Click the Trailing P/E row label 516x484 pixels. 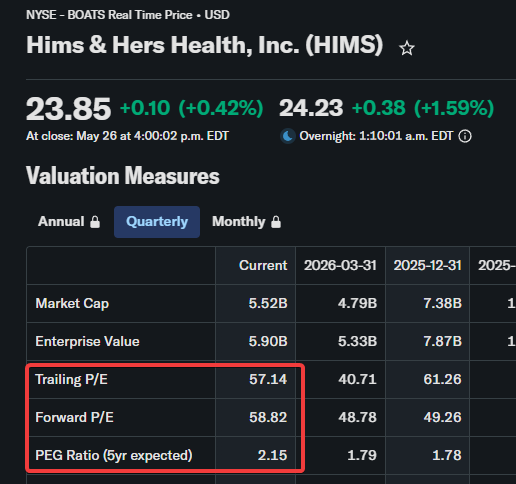coord(72,380)
